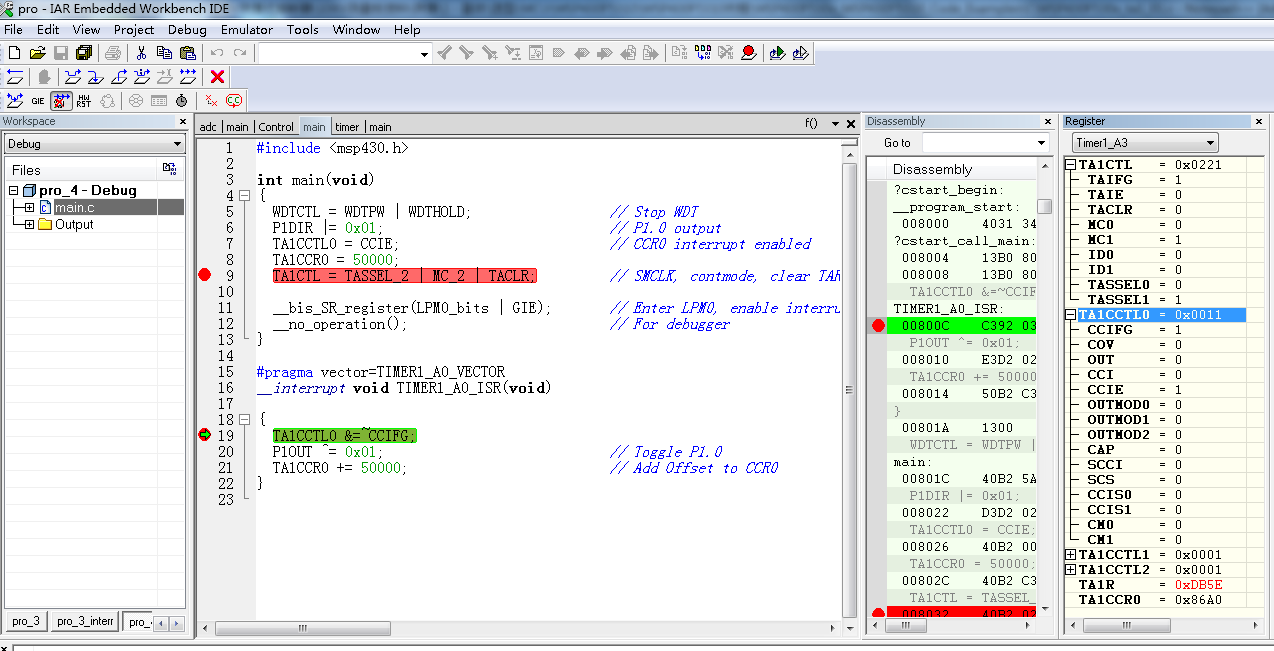The height and width of the screenshot is (651, 1274).
Task: Select the pro_3 workspace tab
Action: point(26,621)
